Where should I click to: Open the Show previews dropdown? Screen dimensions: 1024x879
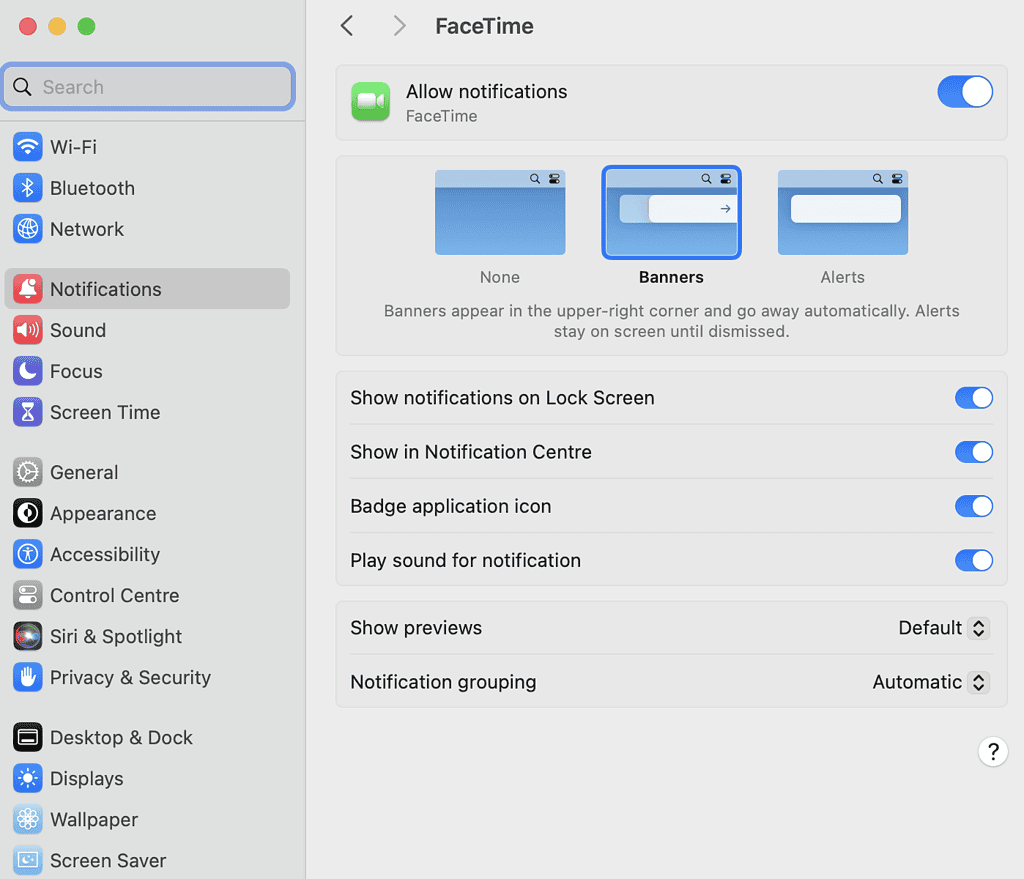point(941,627)
